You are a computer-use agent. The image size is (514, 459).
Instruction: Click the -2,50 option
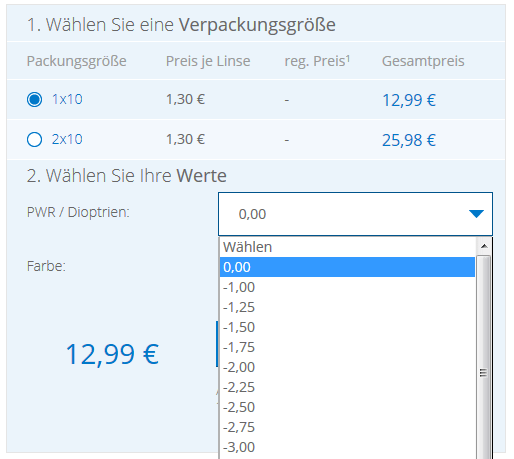[x=347, y=407]
